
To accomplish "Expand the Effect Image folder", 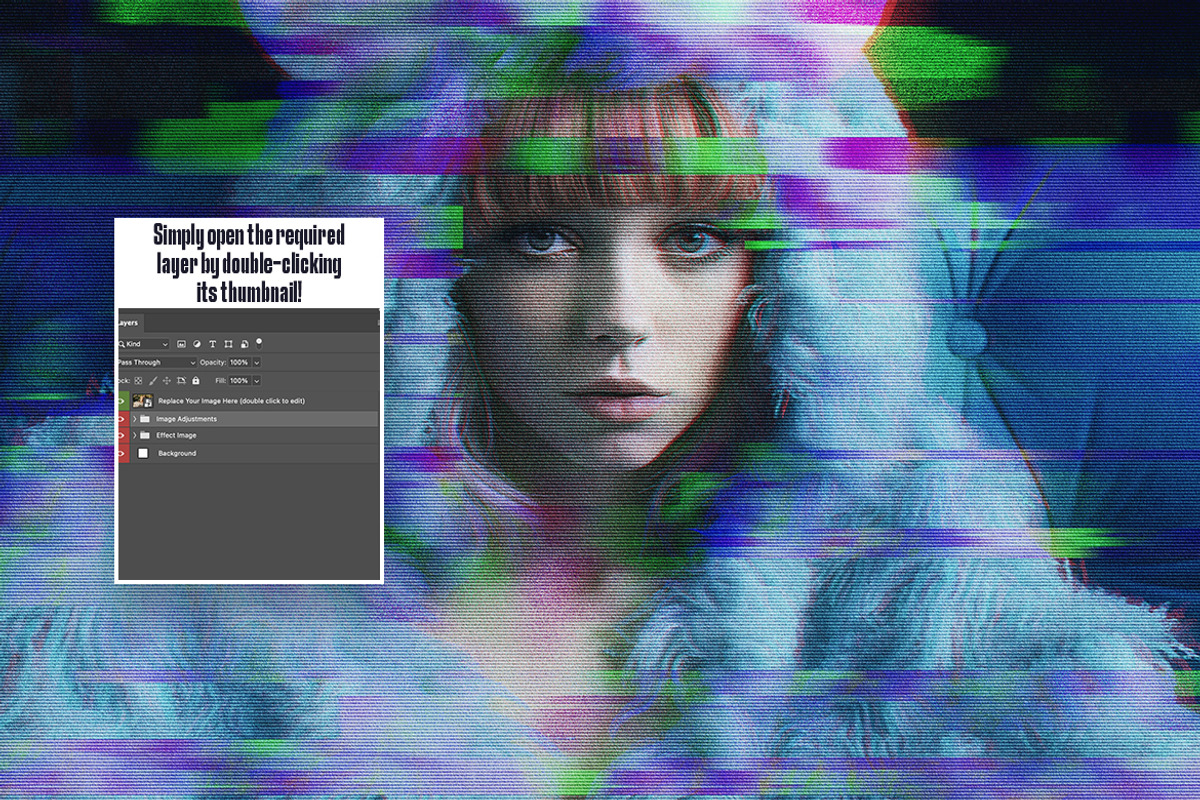I will pos(134,436).
